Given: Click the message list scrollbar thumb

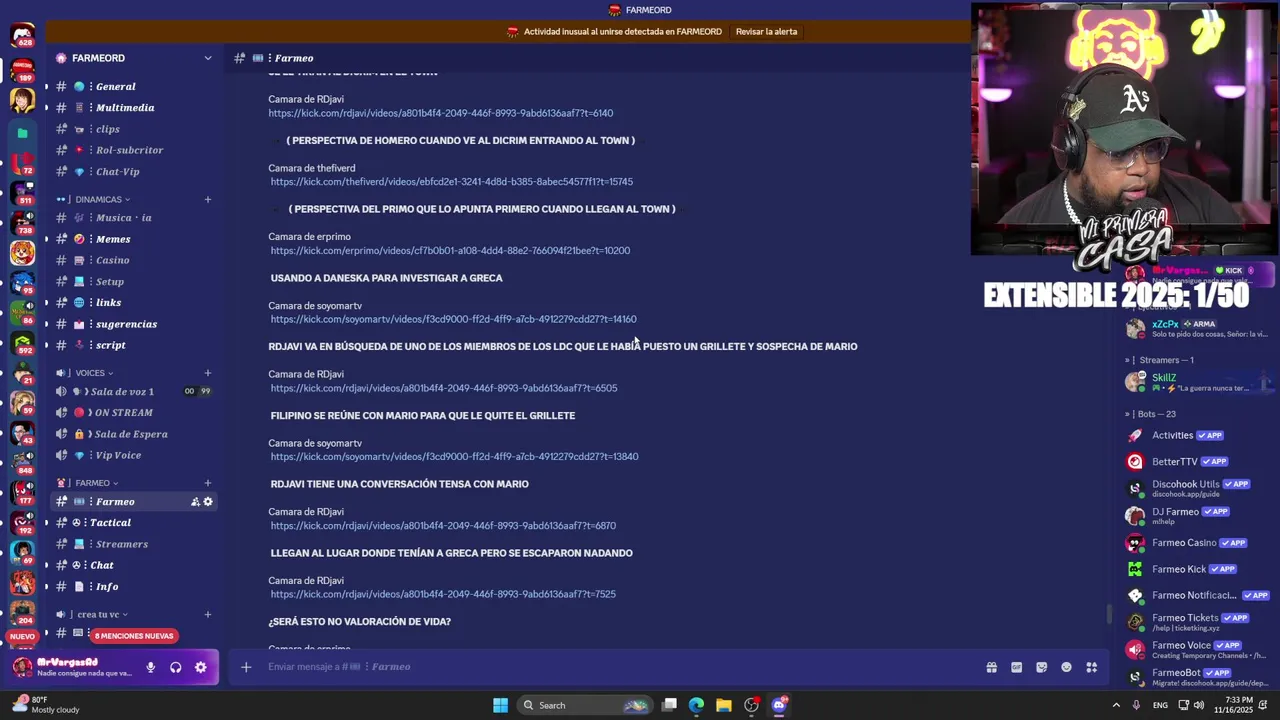Looking at the screenshot, I should tap(1107, 614).
